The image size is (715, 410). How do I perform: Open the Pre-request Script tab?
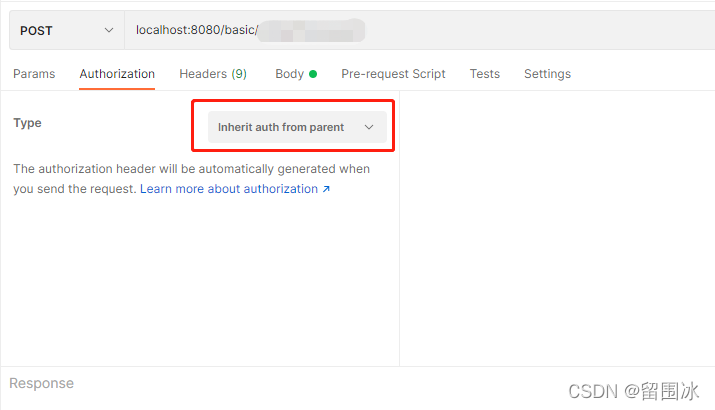(x=393, y=74)
